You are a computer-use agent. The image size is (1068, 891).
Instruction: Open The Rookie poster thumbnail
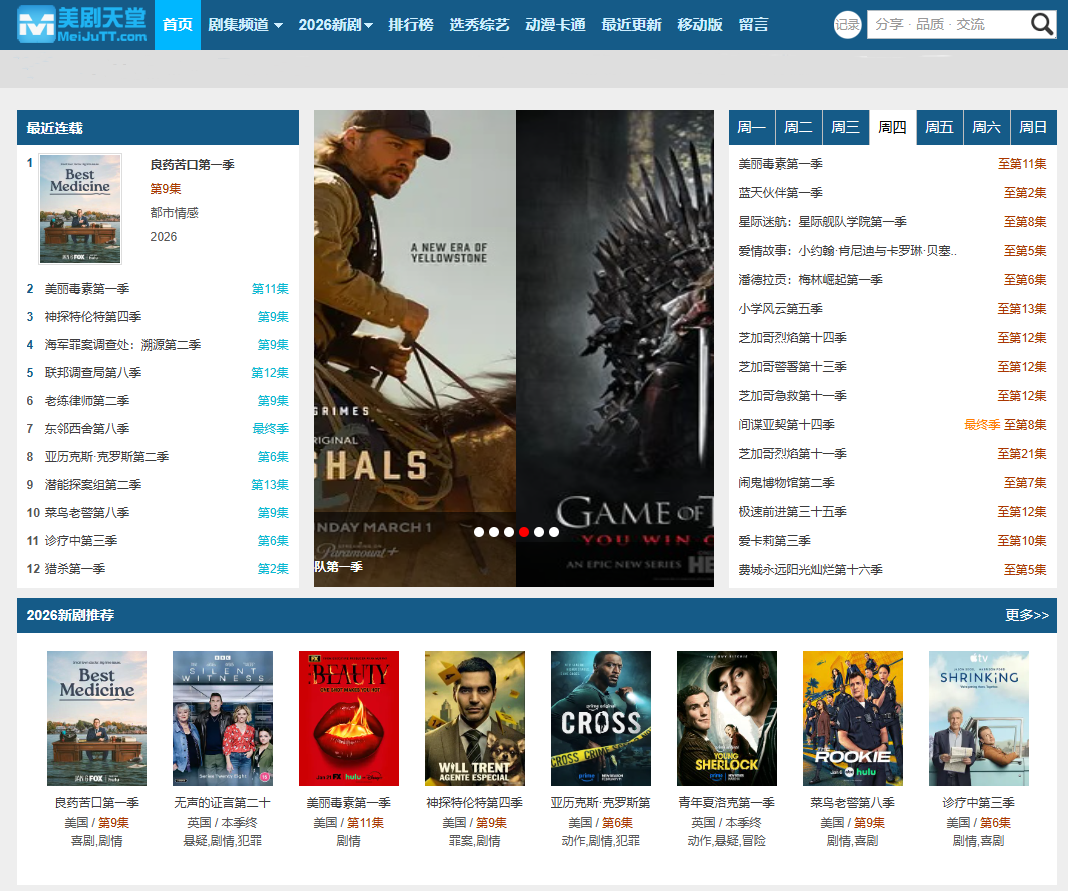pyautogui.click(x=853, y=718)
